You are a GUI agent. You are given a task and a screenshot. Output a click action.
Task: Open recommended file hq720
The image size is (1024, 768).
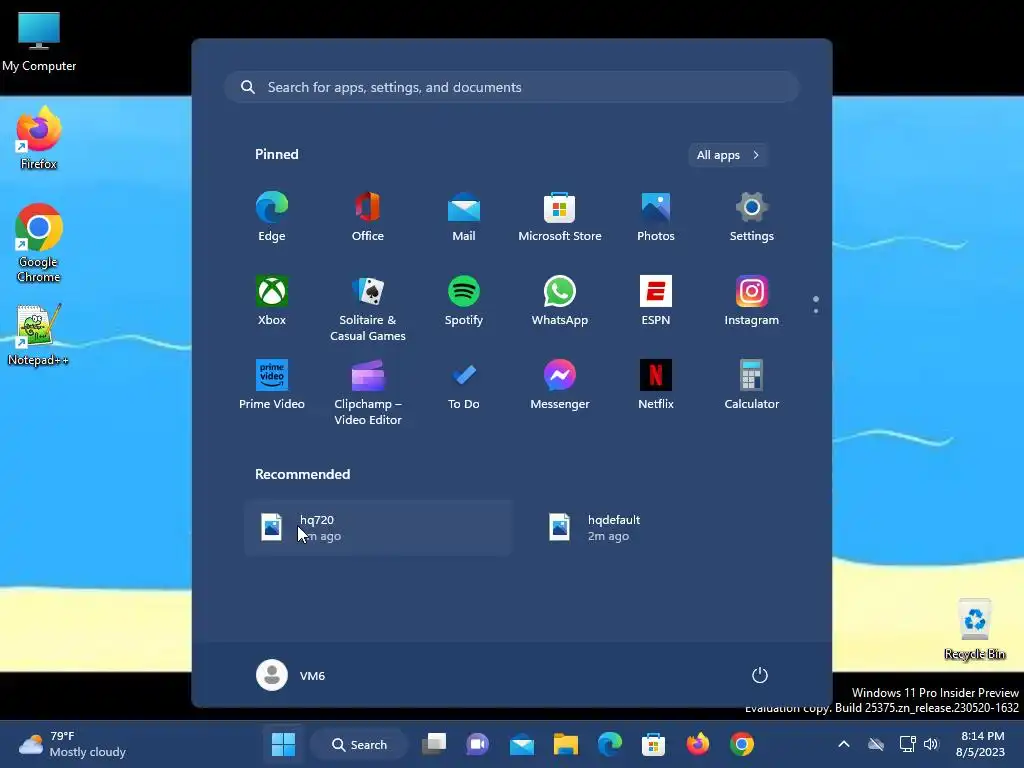coord(379,528)
